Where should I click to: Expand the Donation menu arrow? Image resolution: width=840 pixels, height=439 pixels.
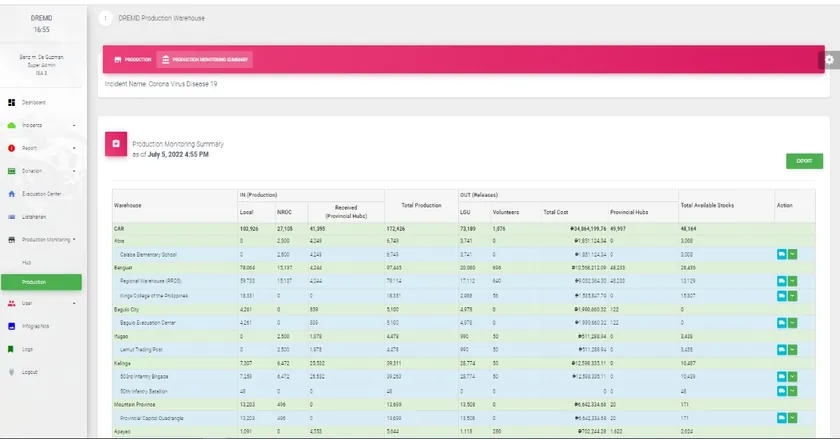pos(74,171)
